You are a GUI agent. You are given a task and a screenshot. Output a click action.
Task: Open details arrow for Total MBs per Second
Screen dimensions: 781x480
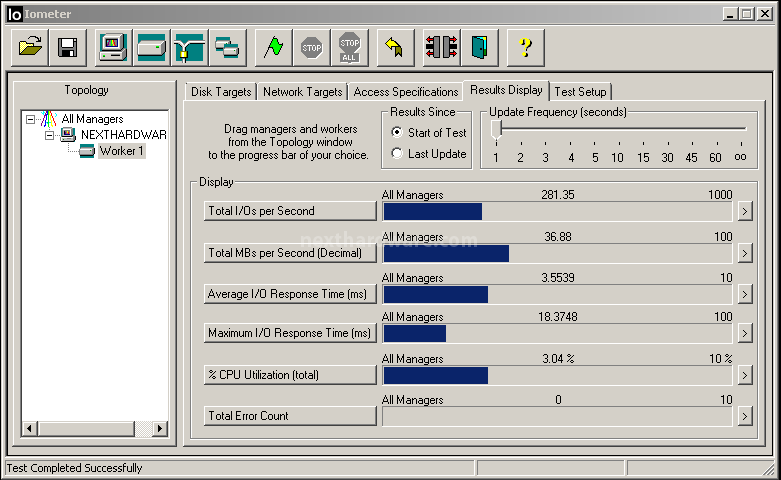tap(745, 253)
